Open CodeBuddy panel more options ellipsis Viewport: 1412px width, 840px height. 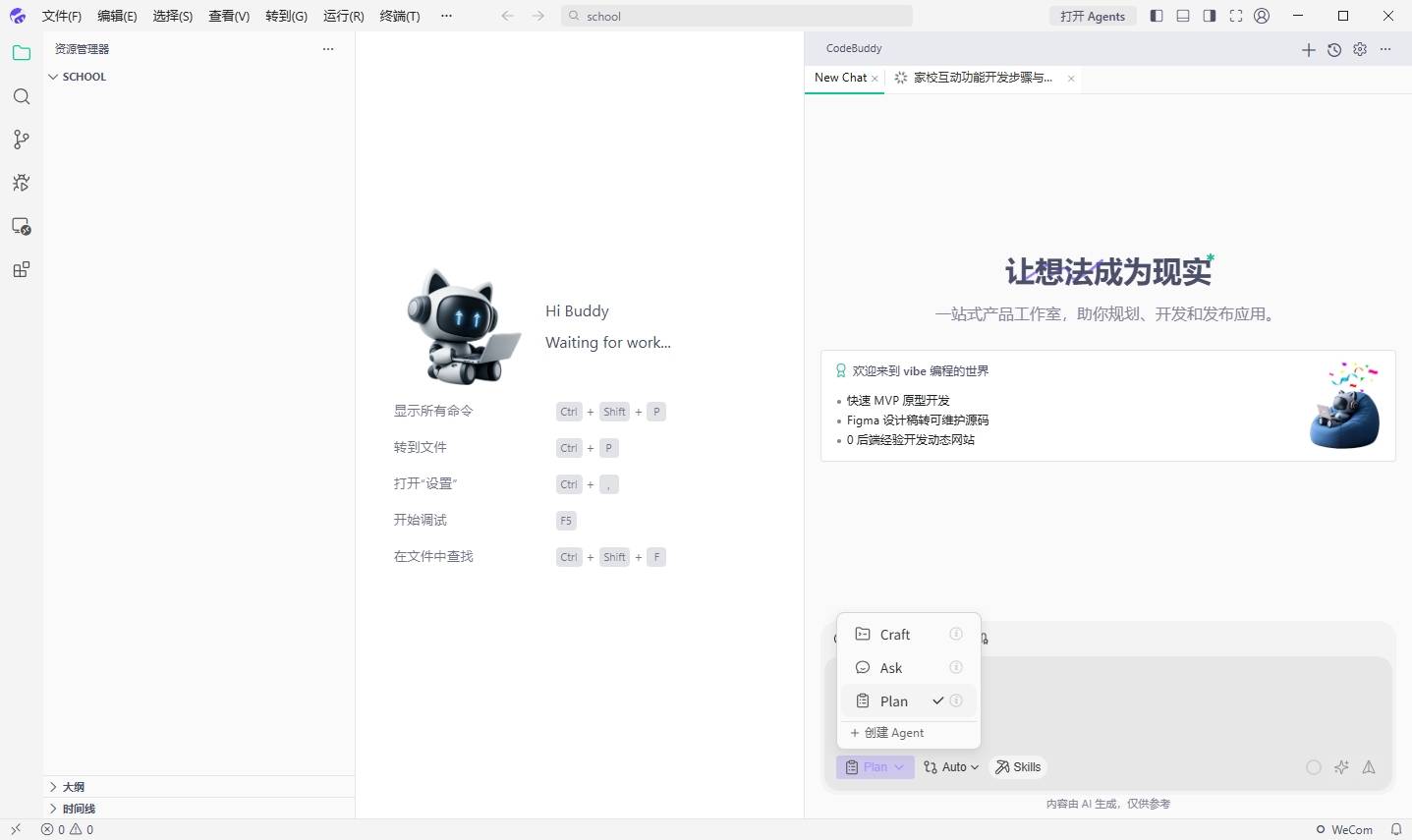point(1385,49)
